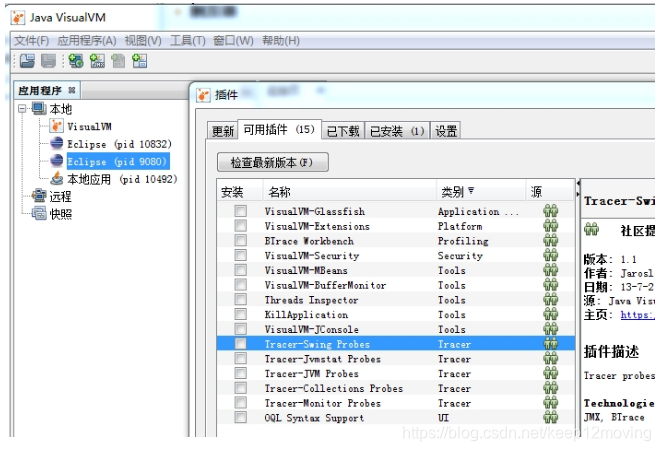Select Tracer-Jvmstat Probes plugin row
The image size is (660, 451).
click(x=396, y=358)
